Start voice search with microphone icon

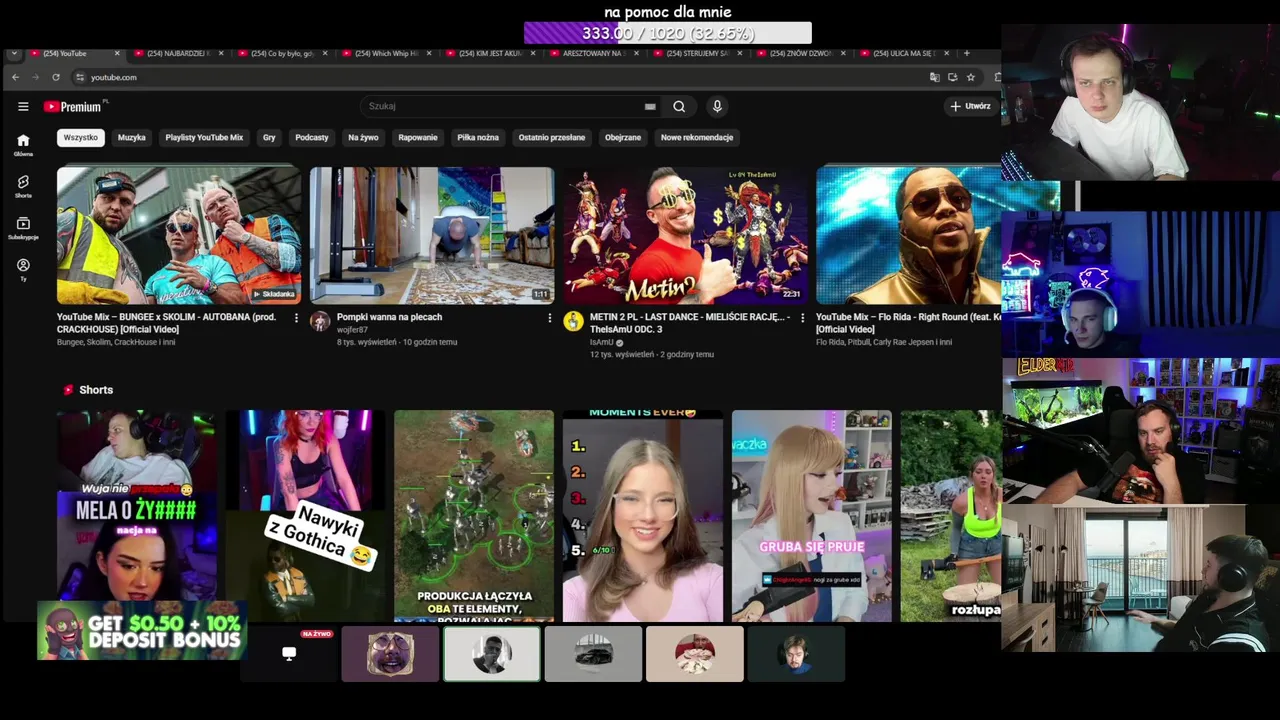click(x=717, y=106)
